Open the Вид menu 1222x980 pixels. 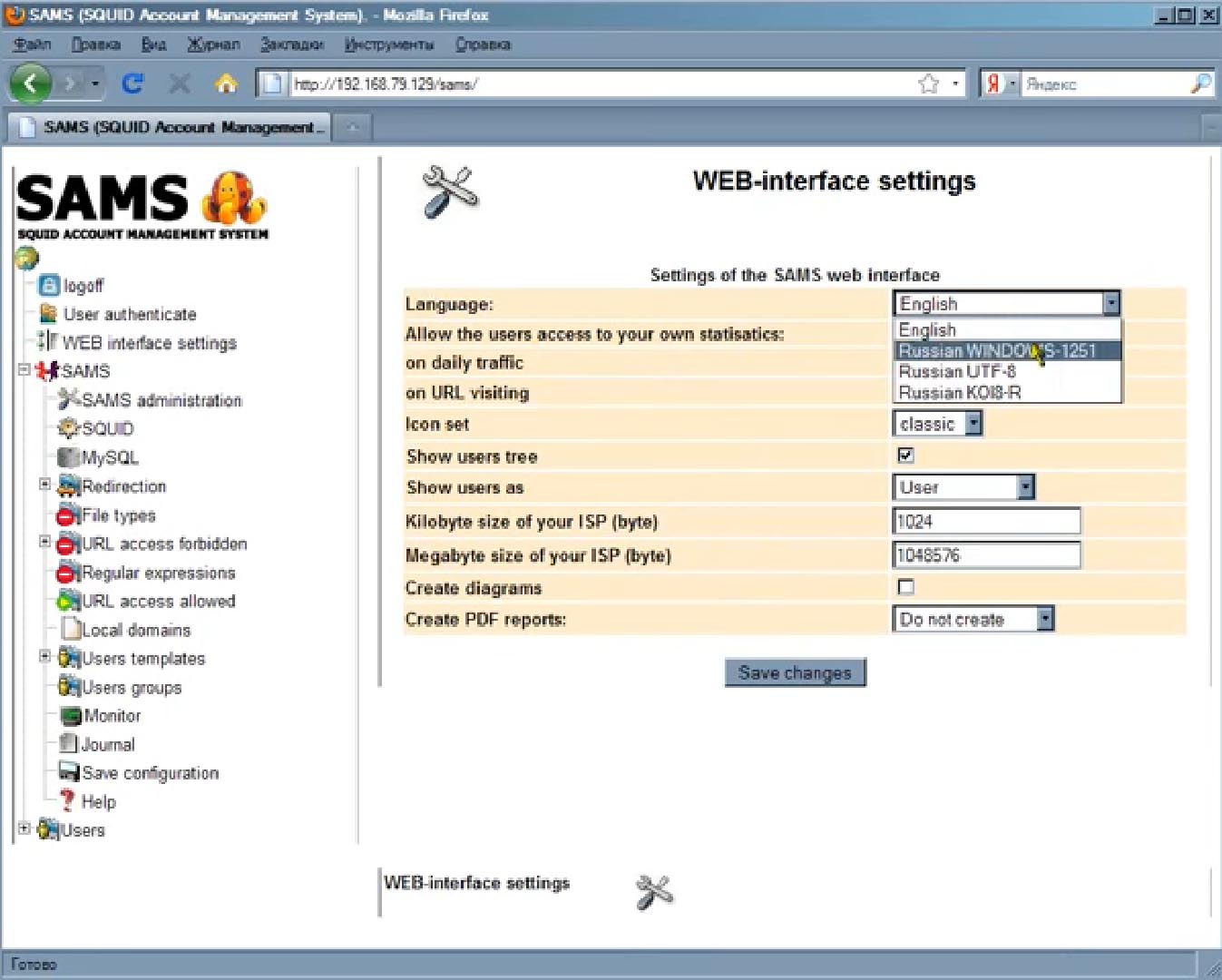pos(154,44)
